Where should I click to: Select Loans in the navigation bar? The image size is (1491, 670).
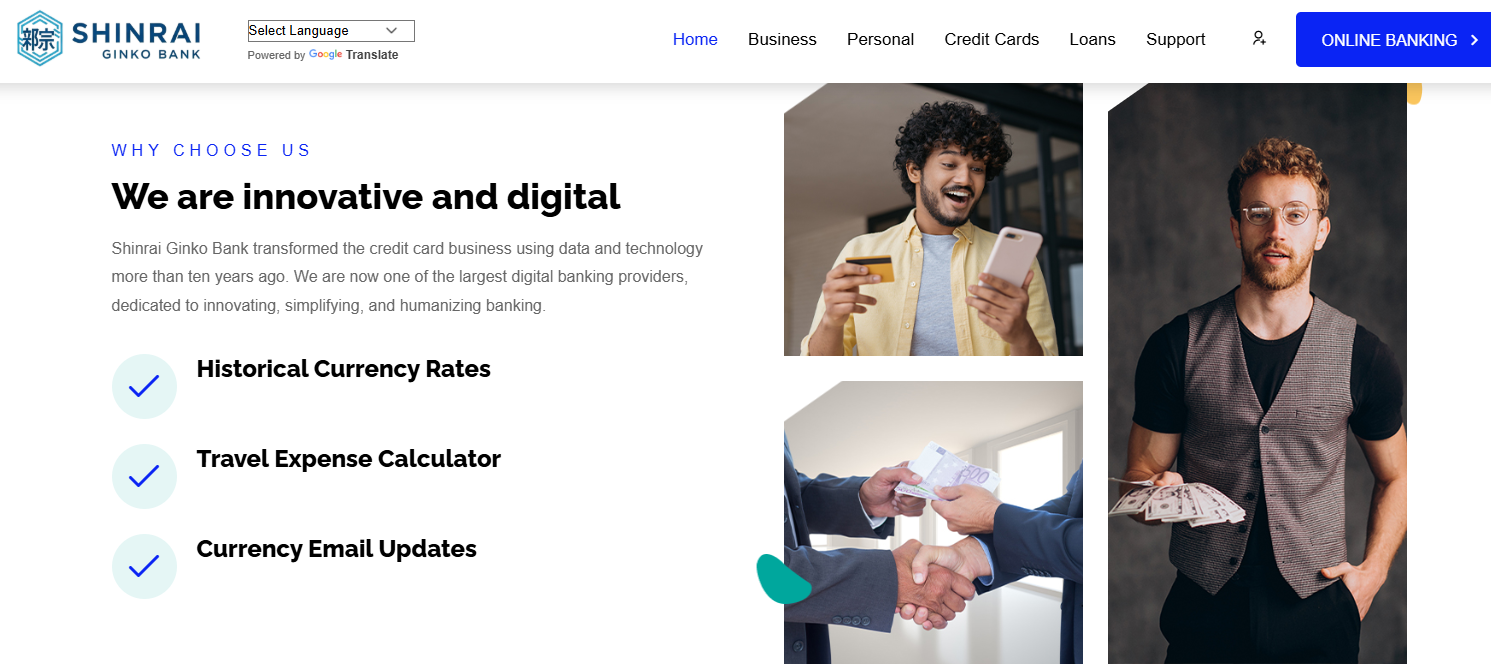[x=1092, y=39]
